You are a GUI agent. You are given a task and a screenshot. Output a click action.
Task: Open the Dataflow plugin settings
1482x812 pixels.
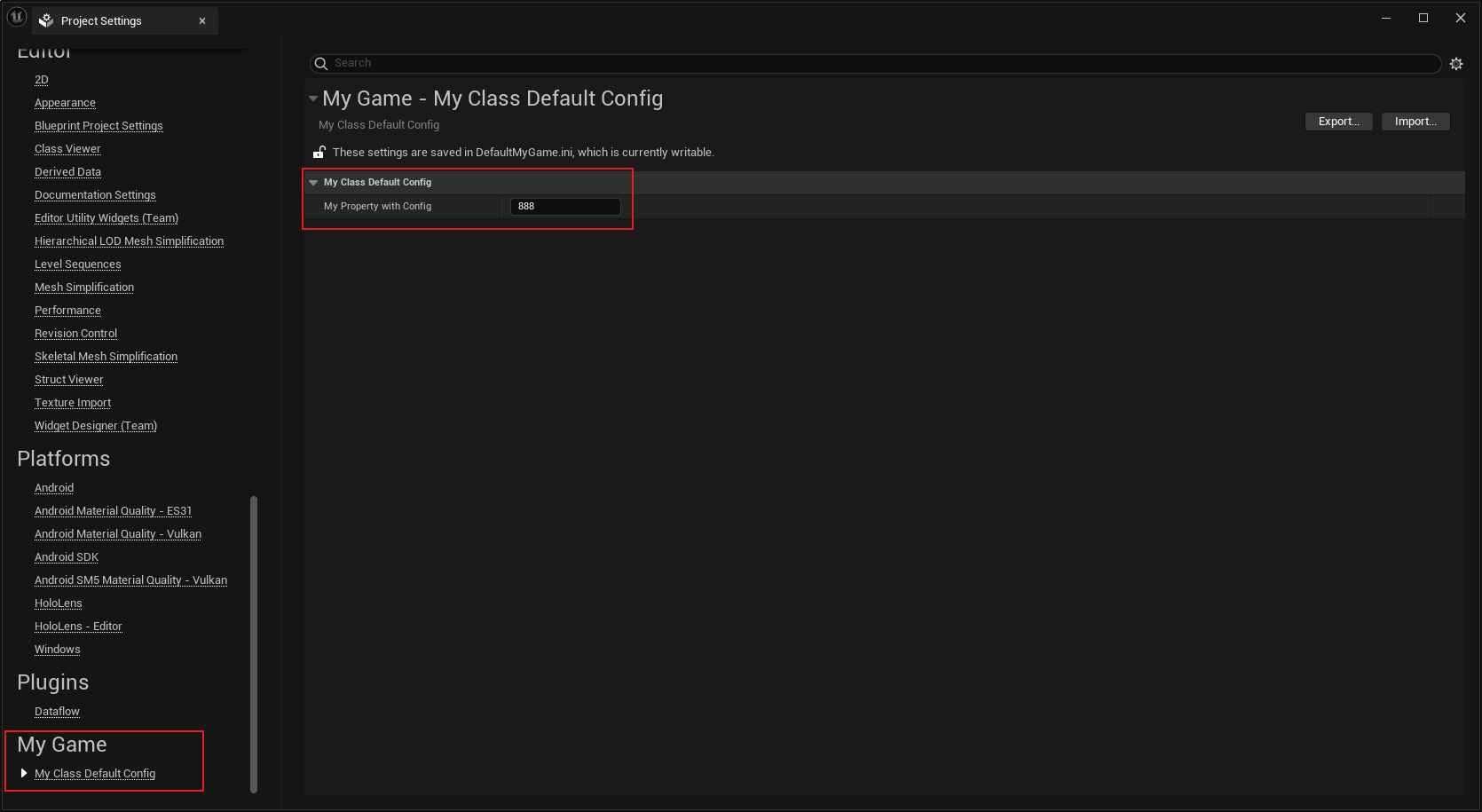57,712
